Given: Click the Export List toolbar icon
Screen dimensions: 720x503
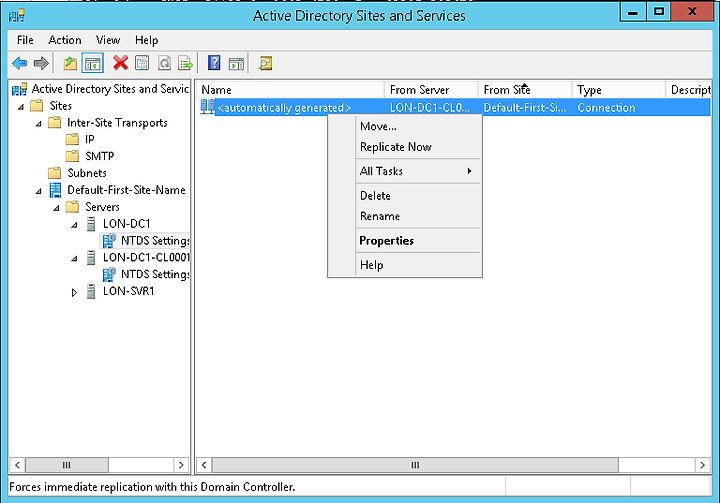Looking at the screenshot, I should pos(186,63).
